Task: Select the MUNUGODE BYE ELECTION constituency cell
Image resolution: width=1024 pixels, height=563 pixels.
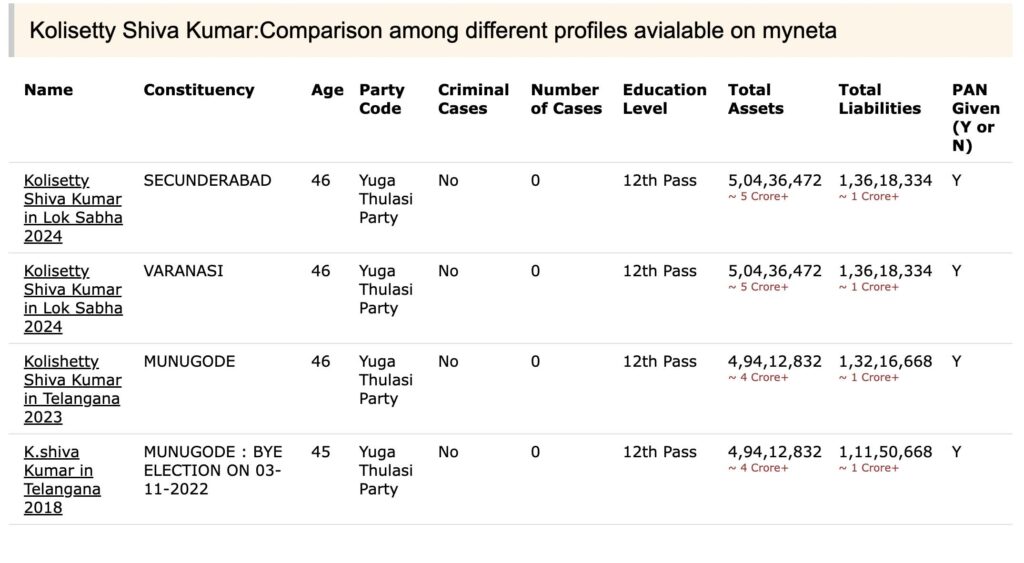Action: click(x=213, y=470)
